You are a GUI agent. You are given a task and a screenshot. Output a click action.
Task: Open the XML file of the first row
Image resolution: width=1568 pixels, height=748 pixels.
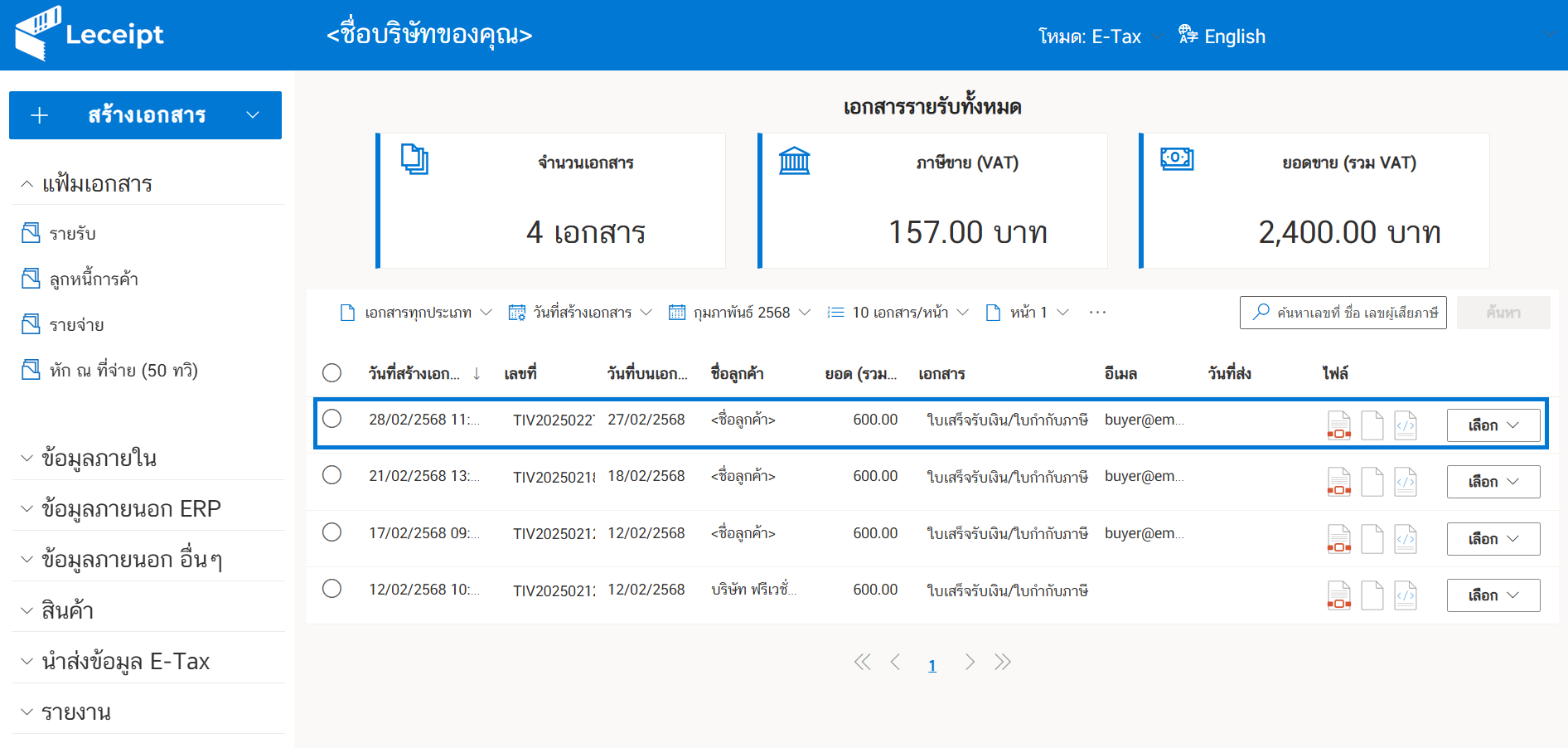click(1405, 425)
